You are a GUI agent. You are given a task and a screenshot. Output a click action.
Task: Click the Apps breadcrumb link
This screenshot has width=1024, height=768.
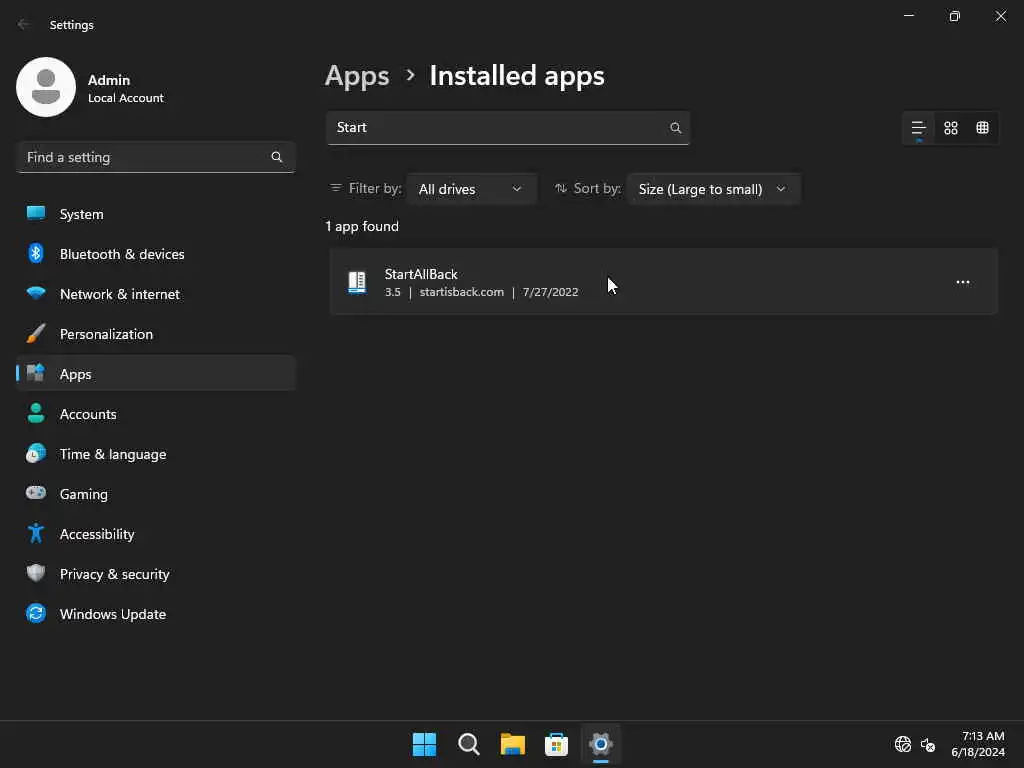[x=357, y=76]
